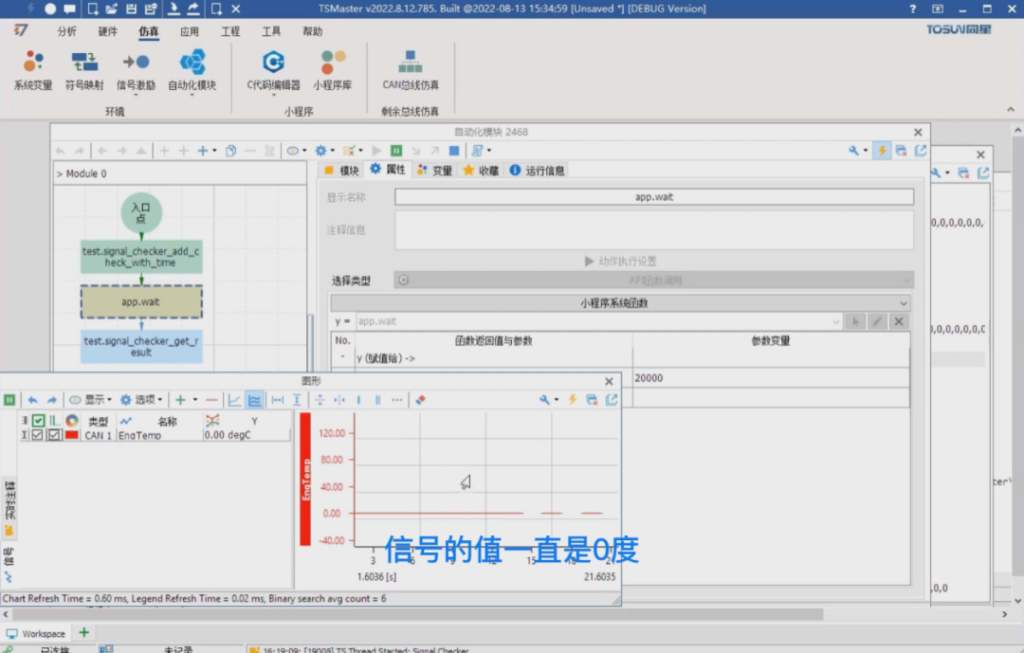This screenshot has width=1024, height=653.
Task: Click the wrench icon in graphics window toolbar
Action: [x=544, y=400]
